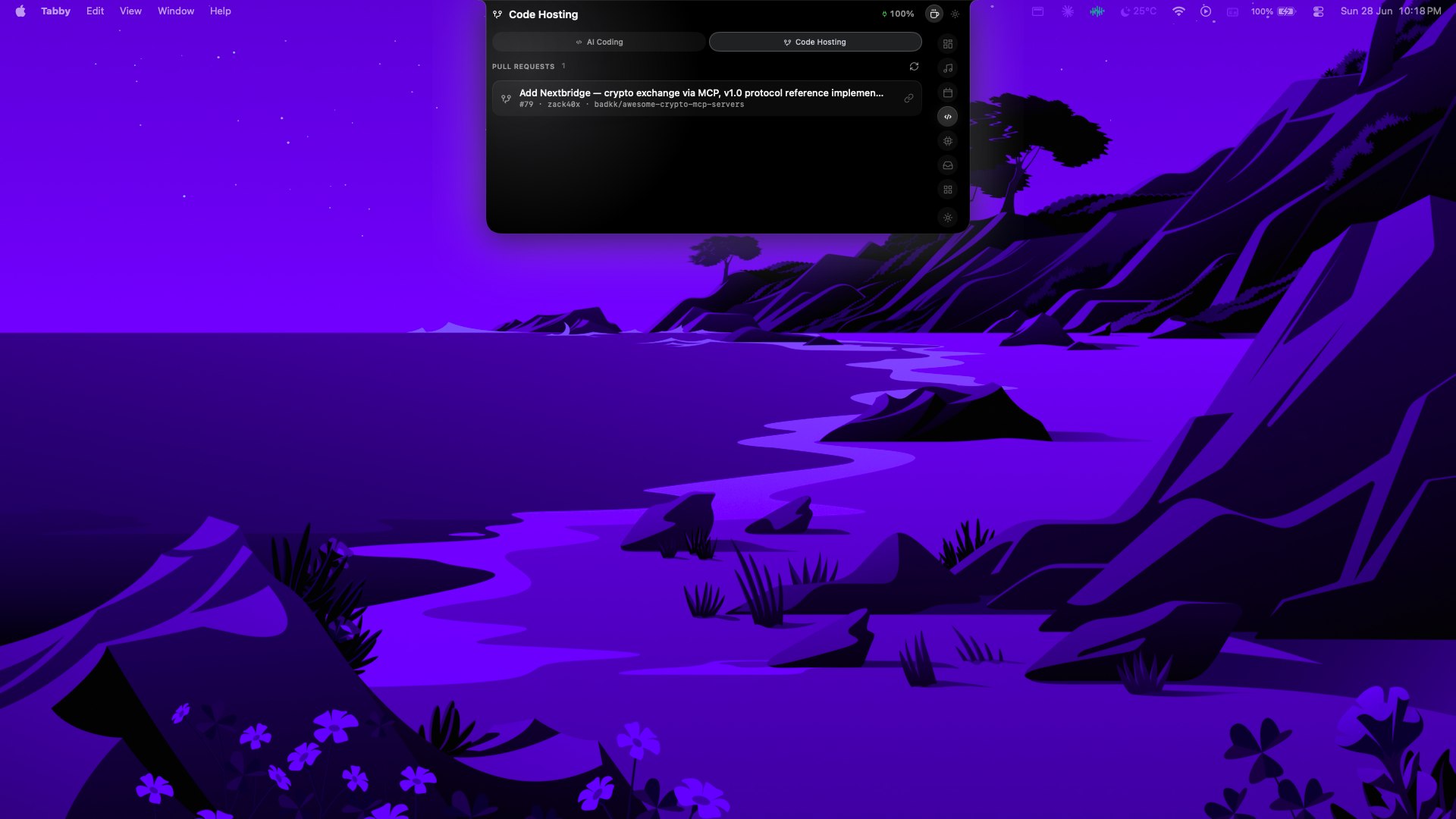This screenshot has height=819, width=1456.
Task: Open the grid icon beneath the inbox tray
Action: (x=948, y=190)
